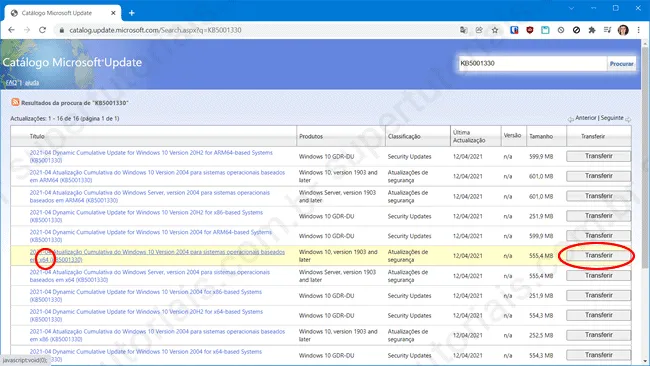
Task: Click Procurar search button
Action: point(621,63)
